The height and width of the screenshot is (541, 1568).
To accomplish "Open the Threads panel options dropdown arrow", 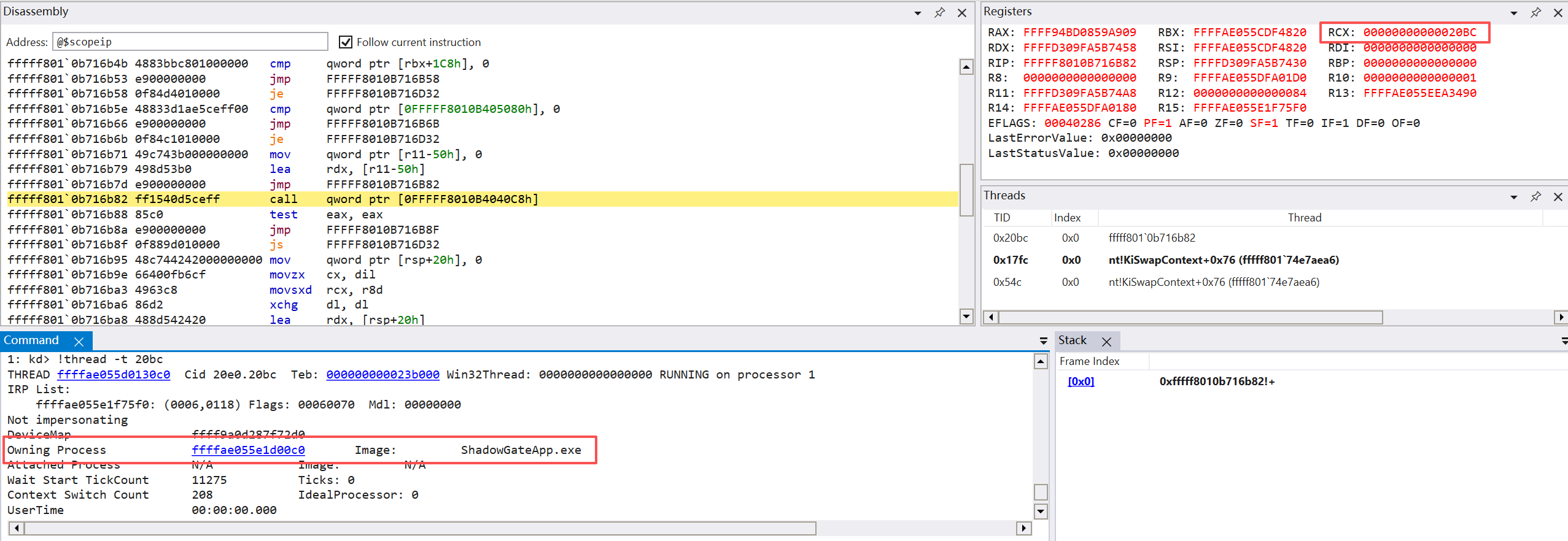I will pyautogui.click(x=1514, y=197).
